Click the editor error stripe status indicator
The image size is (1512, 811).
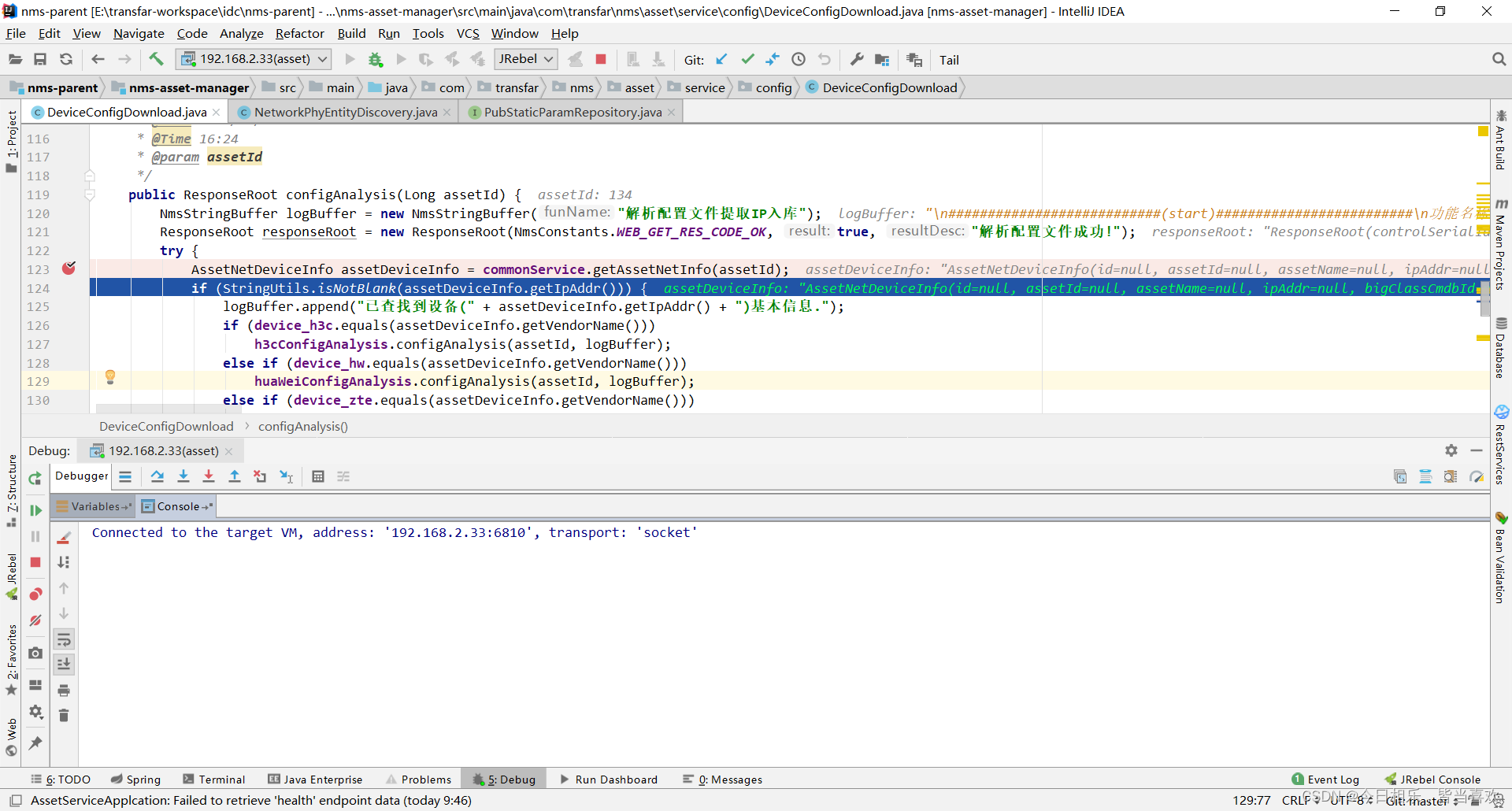(1483, 131)
